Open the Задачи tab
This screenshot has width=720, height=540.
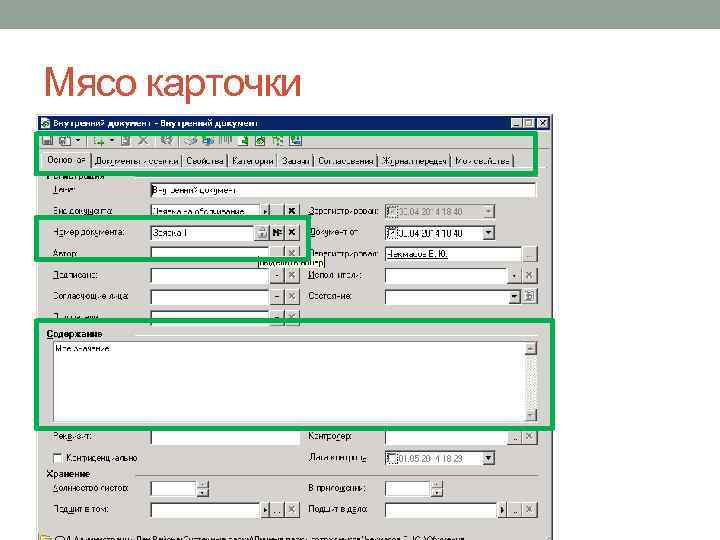[x=295, y=161]
